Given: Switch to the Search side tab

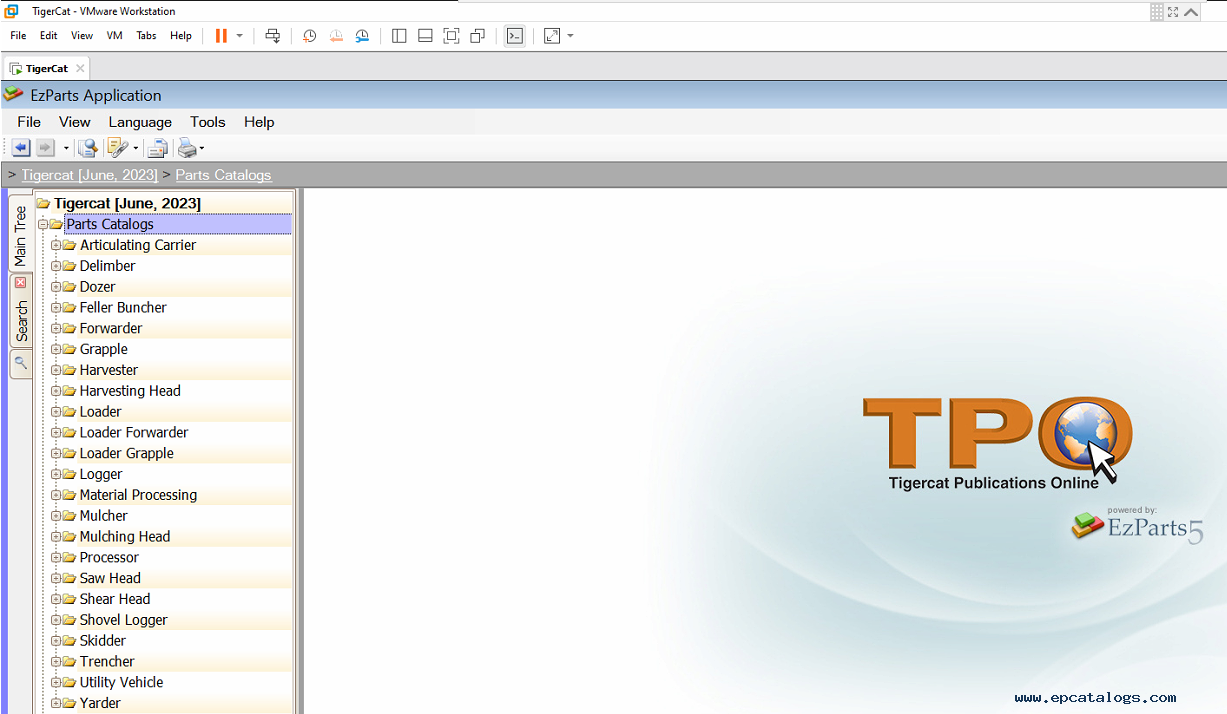Looking at the screenshot, I should (20, 320).
